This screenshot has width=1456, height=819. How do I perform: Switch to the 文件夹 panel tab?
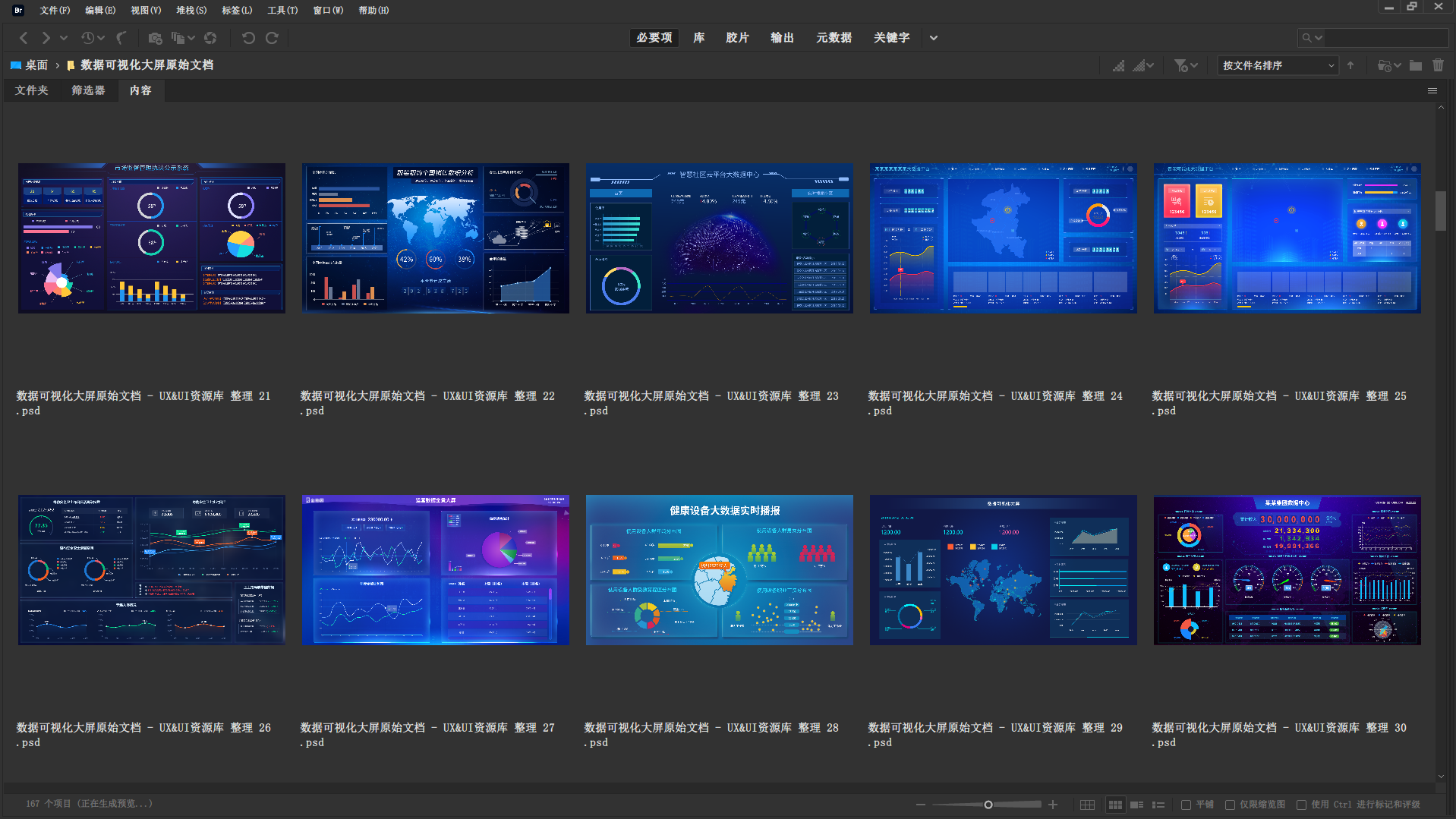click(x=31, y=90)
